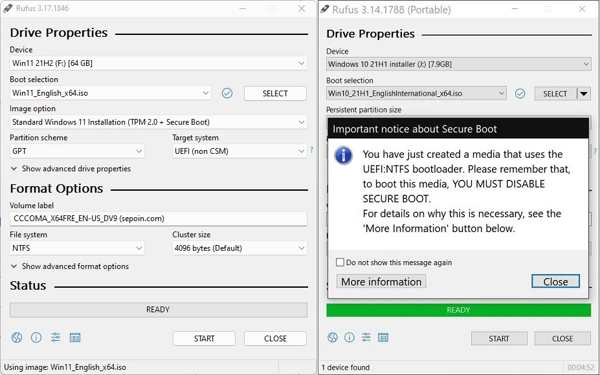The width and height of the screenshot is (600, 375).
Task: Expand Show advanced format options
Action: [70, 266]
